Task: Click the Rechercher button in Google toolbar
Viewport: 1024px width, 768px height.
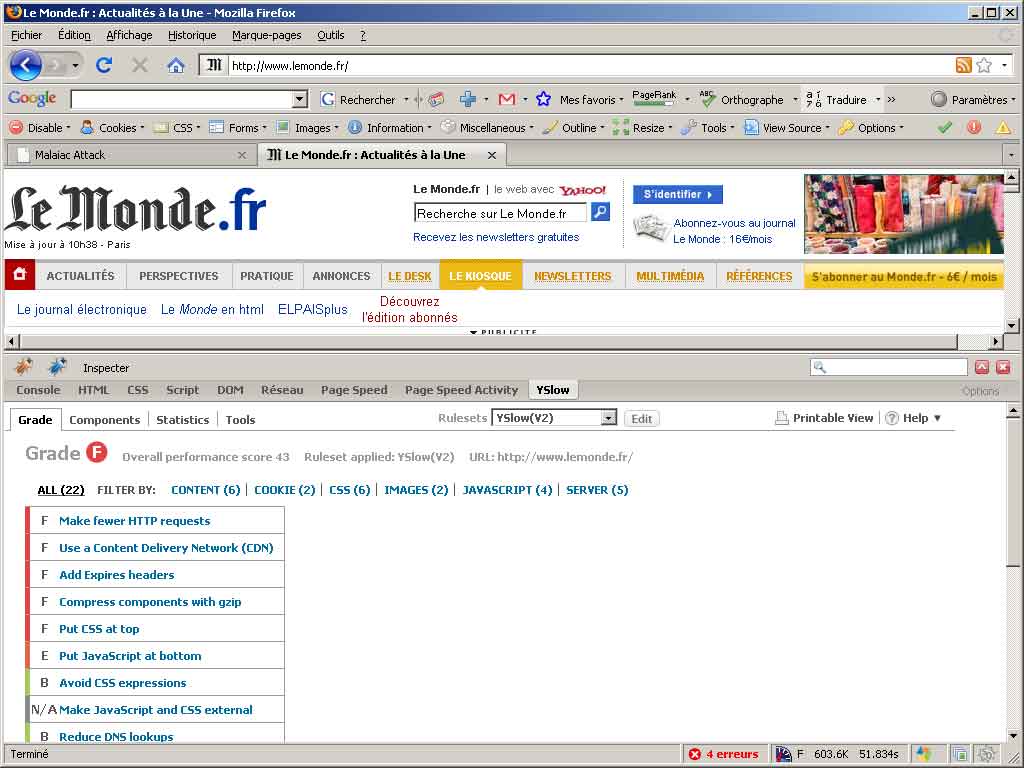Action: point(359,99)
